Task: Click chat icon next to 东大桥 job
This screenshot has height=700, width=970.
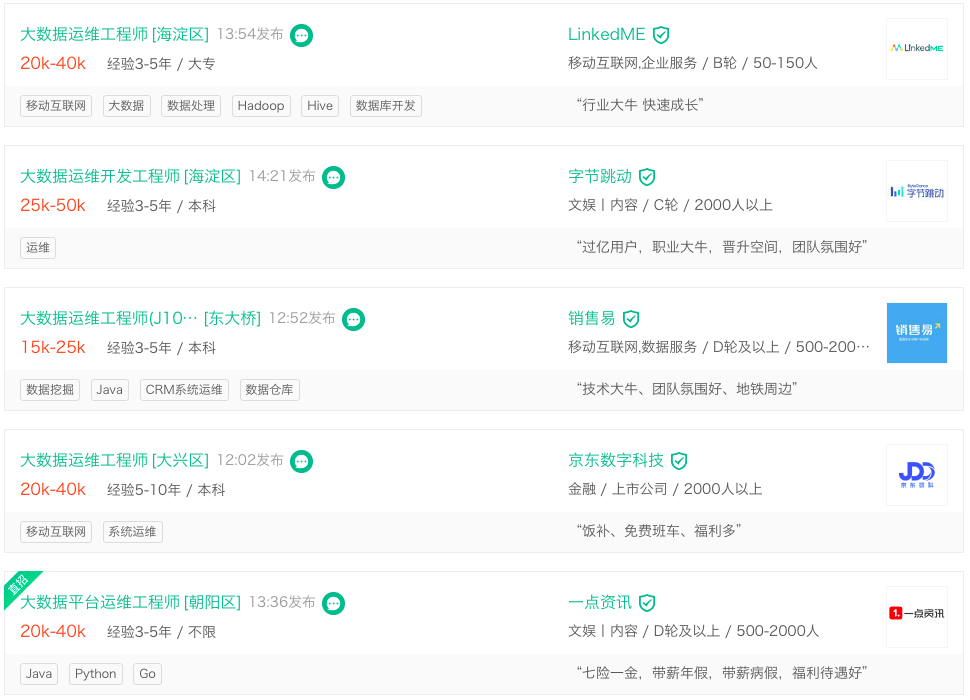Action: coord(353,319)
